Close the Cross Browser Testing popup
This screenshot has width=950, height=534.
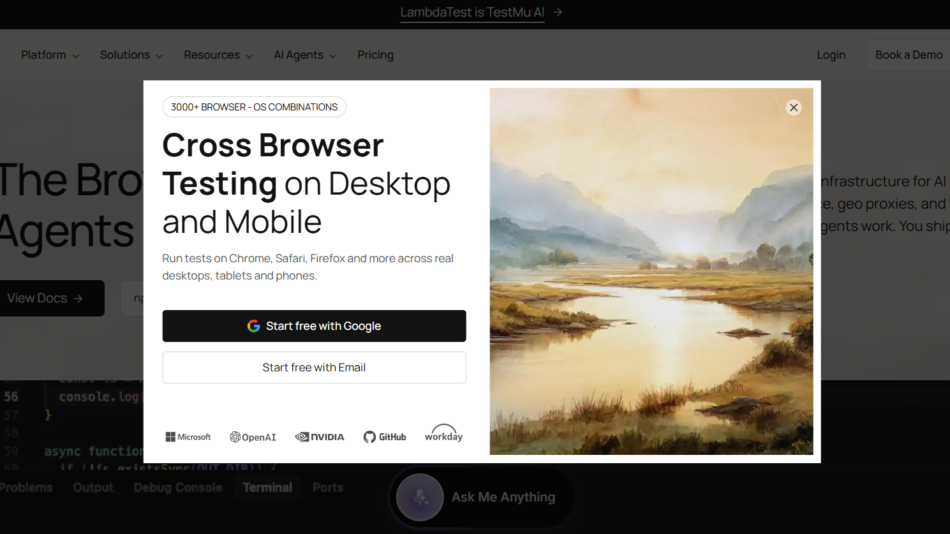[793, 108]
